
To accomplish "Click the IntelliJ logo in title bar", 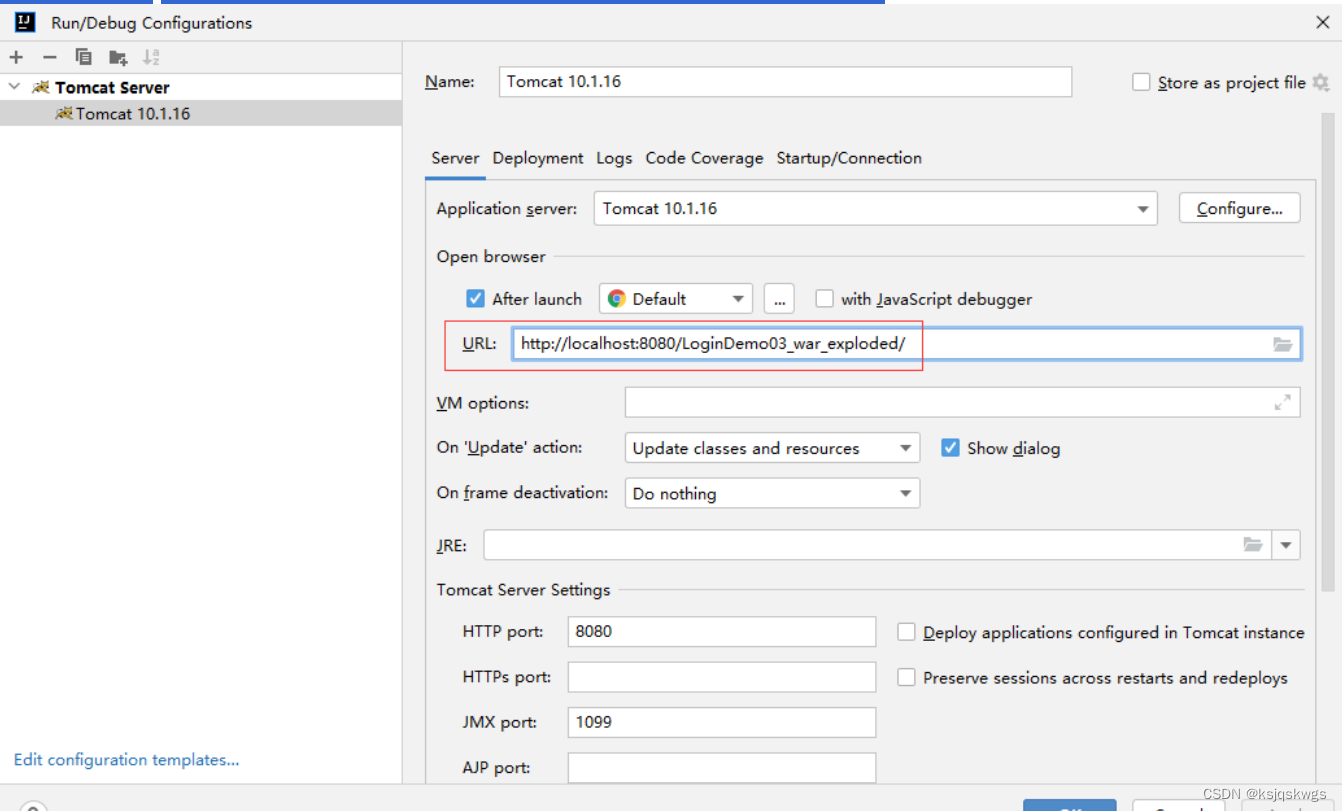I will coord(25,22).
